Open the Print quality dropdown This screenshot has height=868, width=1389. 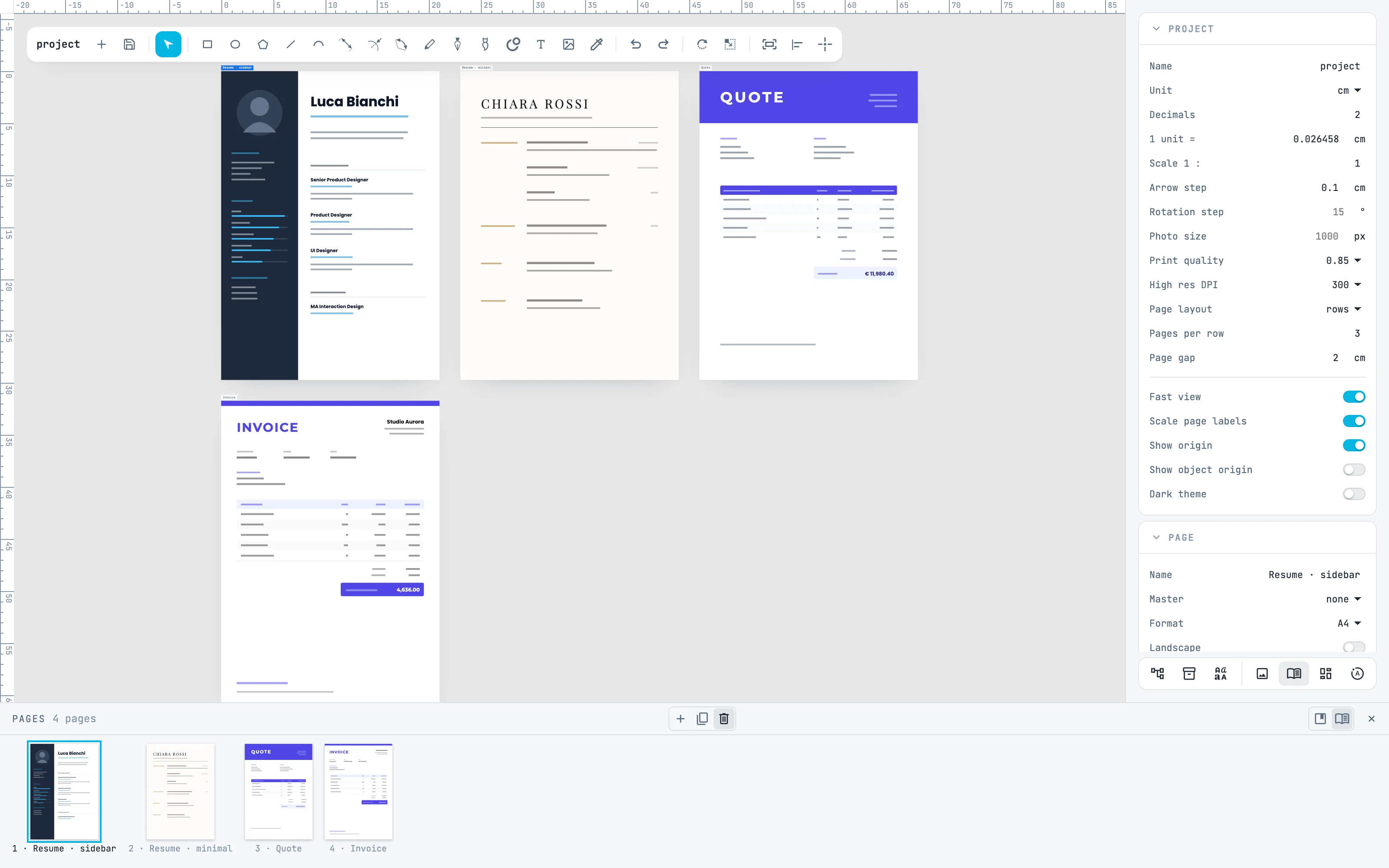[1344, 261]
